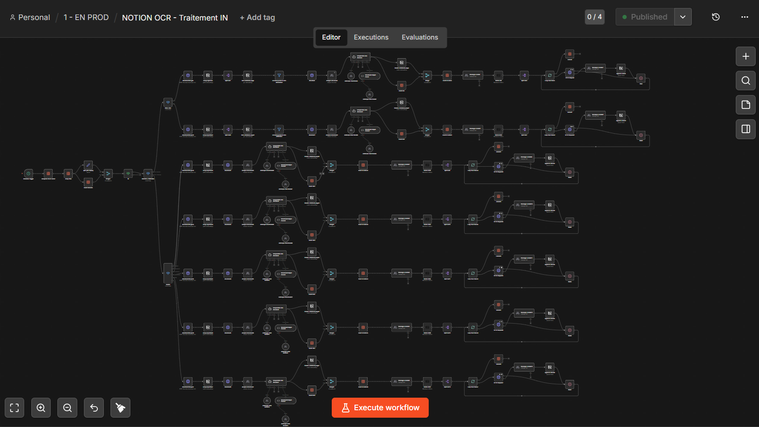Click the fit-to-view zoom icon

[x=15, y=408]
